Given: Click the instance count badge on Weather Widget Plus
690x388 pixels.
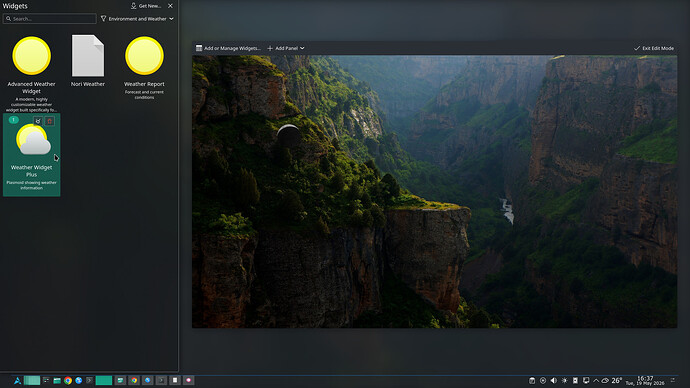Looking at the screenshot, I should tap(14, 120).
